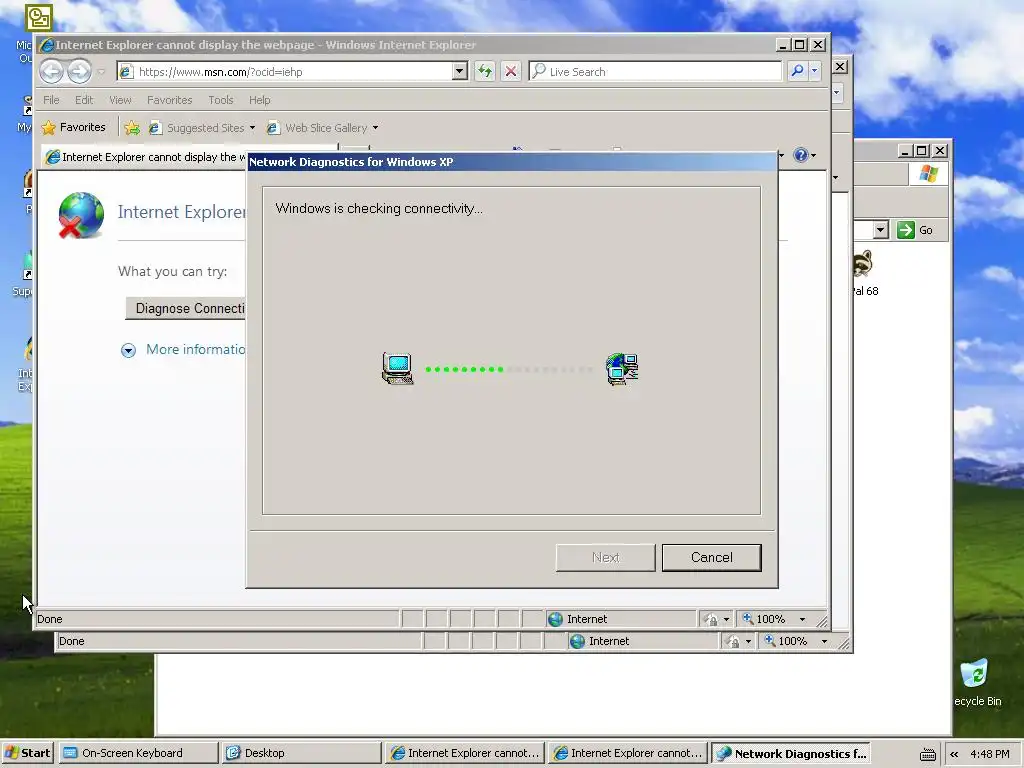Stop loading with the red X button
The height and width of the screenshot is (768, 1024).
[x=511, y=71]
